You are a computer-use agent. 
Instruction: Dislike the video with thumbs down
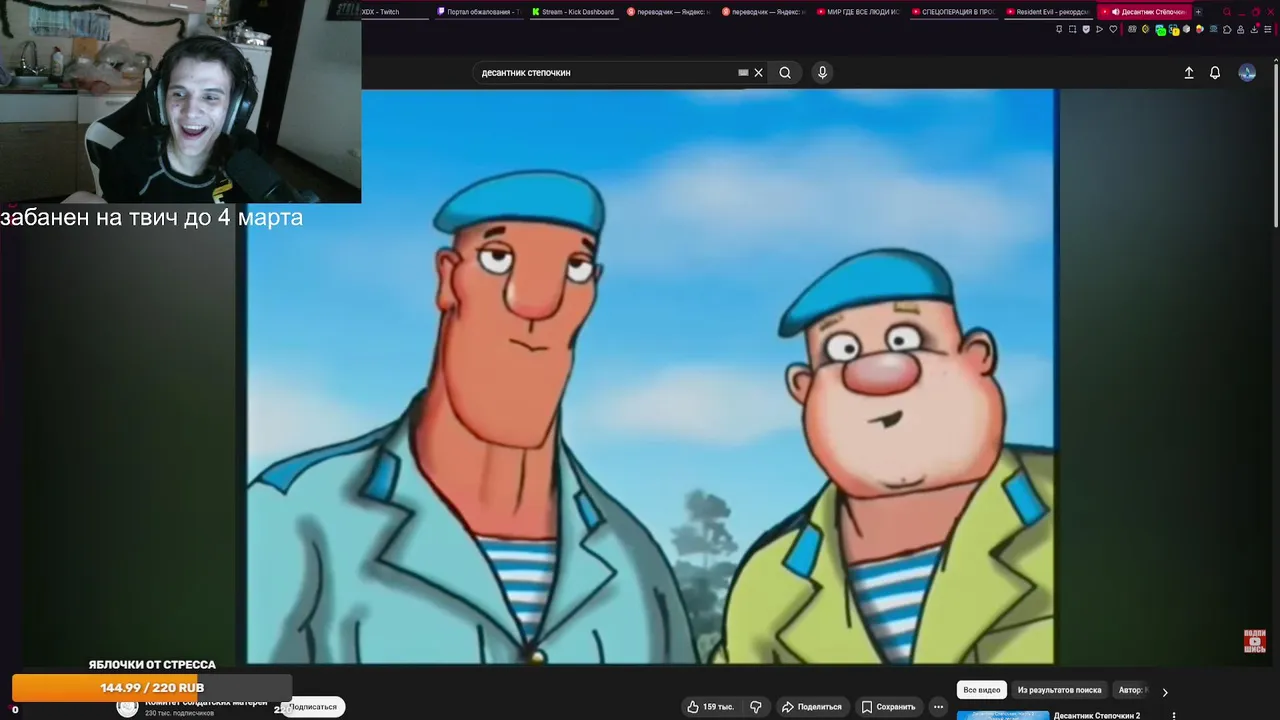tap(756, 707)
